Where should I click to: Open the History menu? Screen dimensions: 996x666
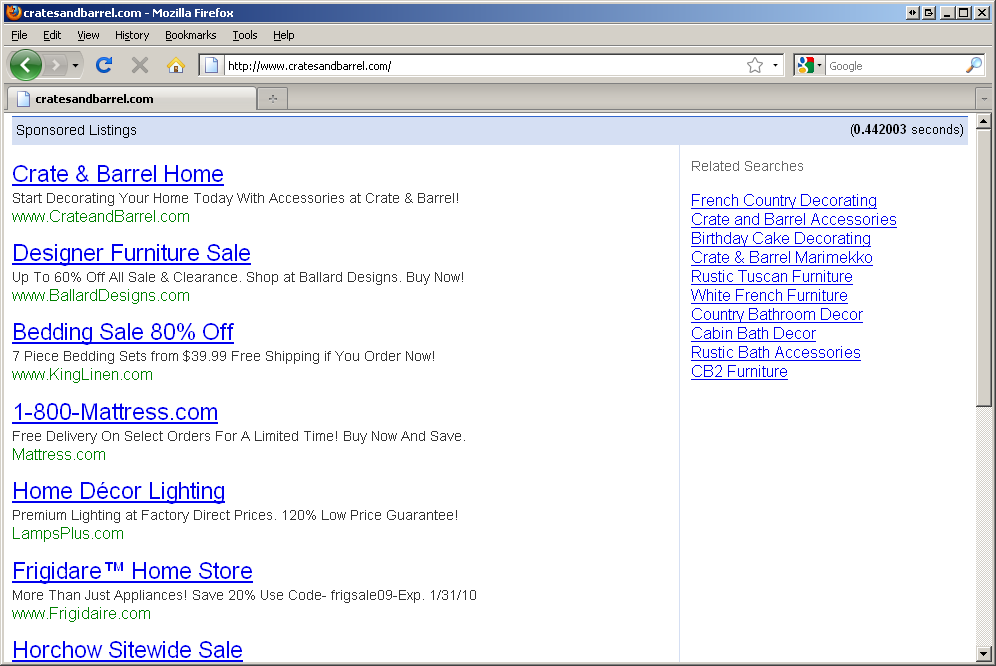tap(131, 35)
